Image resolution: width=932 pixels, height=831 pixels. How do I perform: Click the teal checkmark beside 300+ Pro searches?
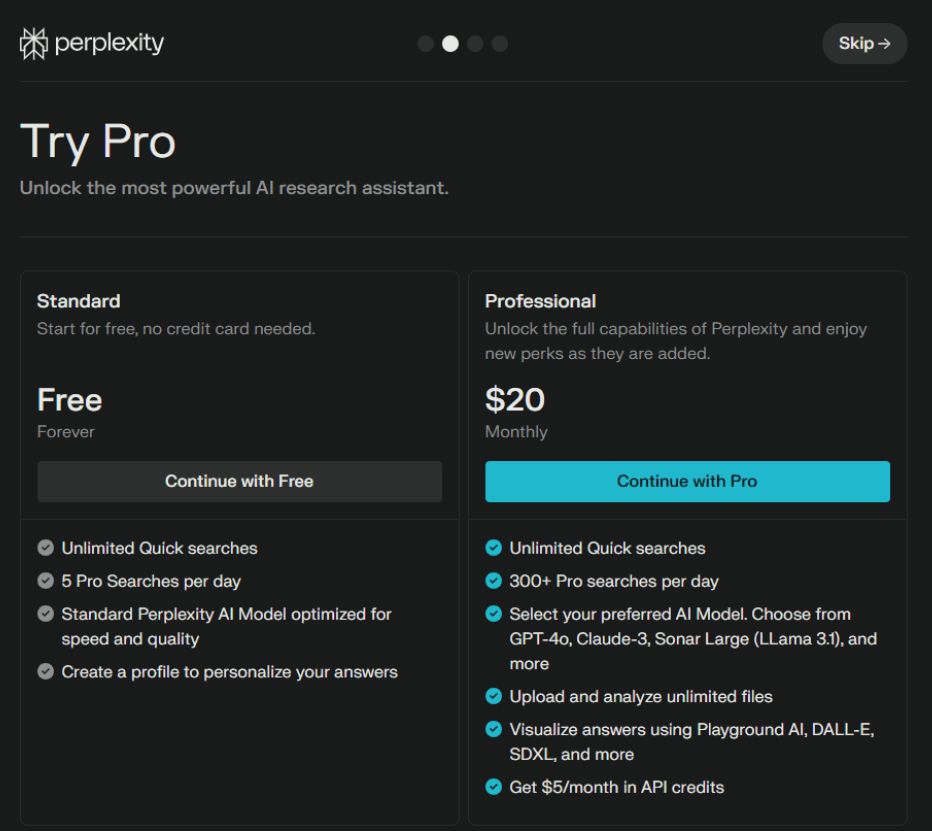493,581
